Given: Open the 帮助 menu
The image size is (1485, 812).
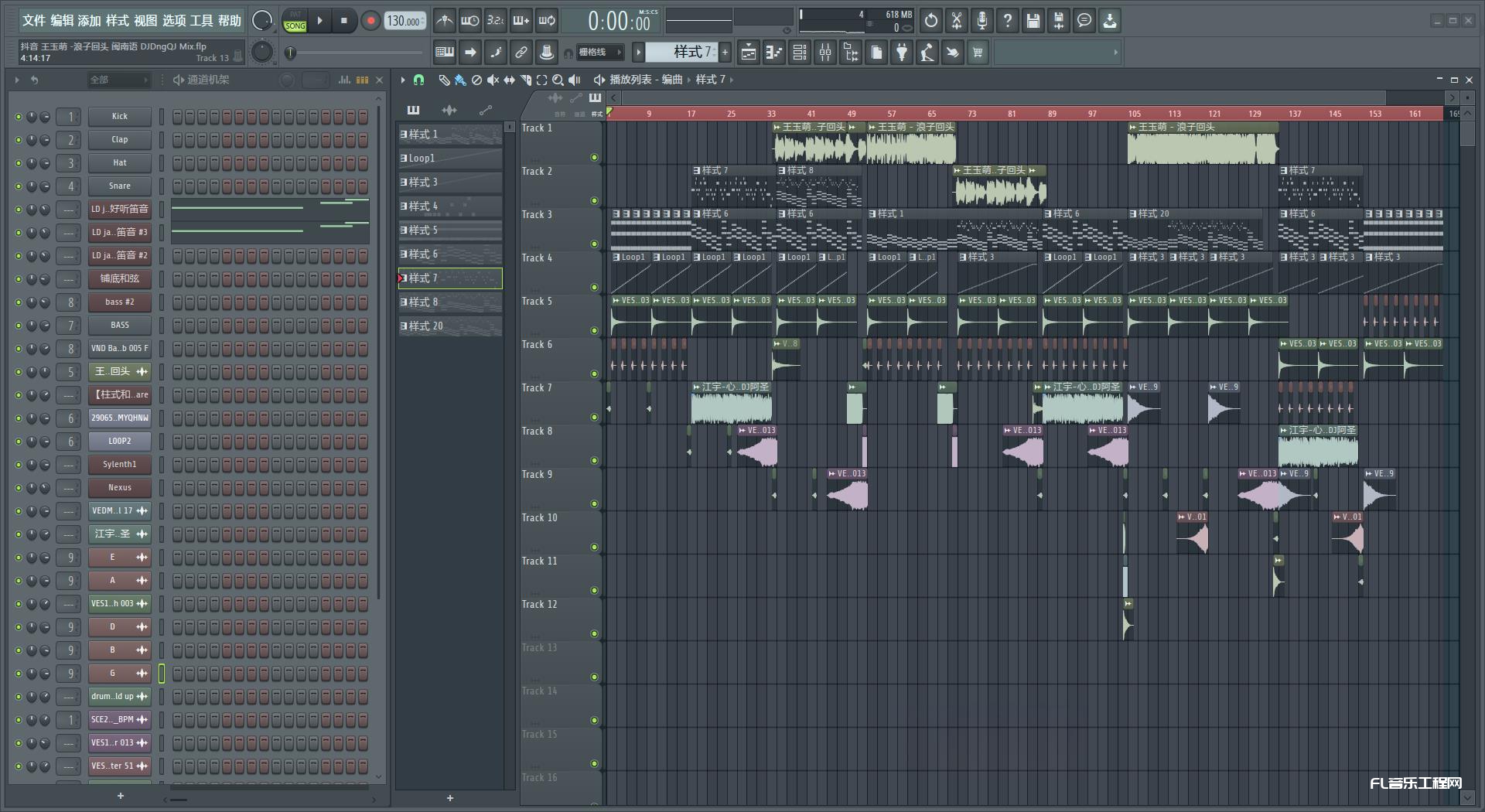Looking at the screenshot, I should (x=230, y=20).
